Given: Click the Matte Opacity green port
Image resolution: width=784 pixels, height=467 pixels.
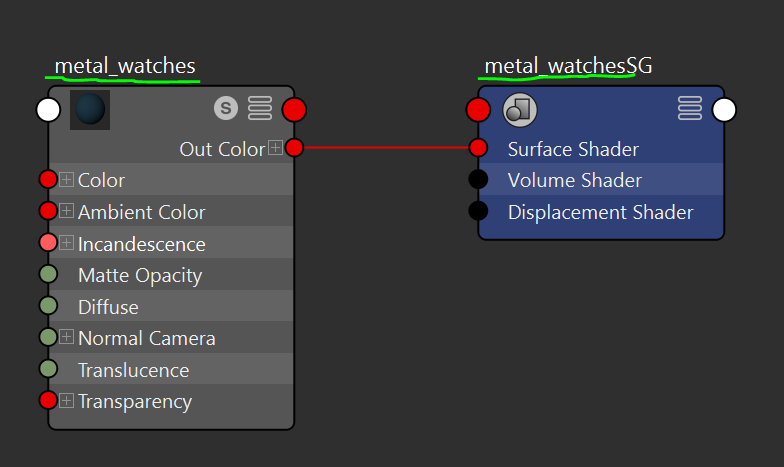Looking at the screenshot, I should point(48,275).
